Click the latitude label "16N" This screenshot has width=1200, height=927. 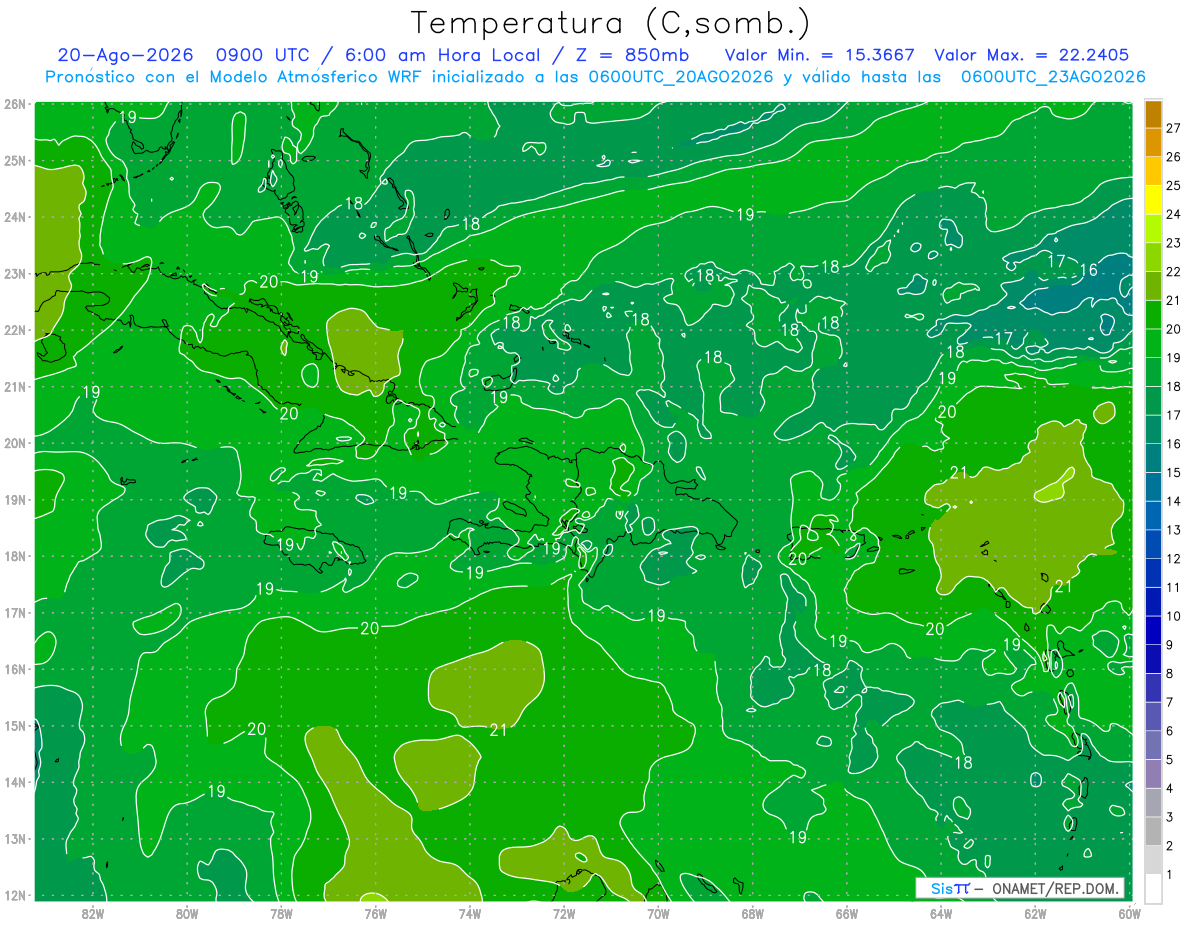[15, 669]
